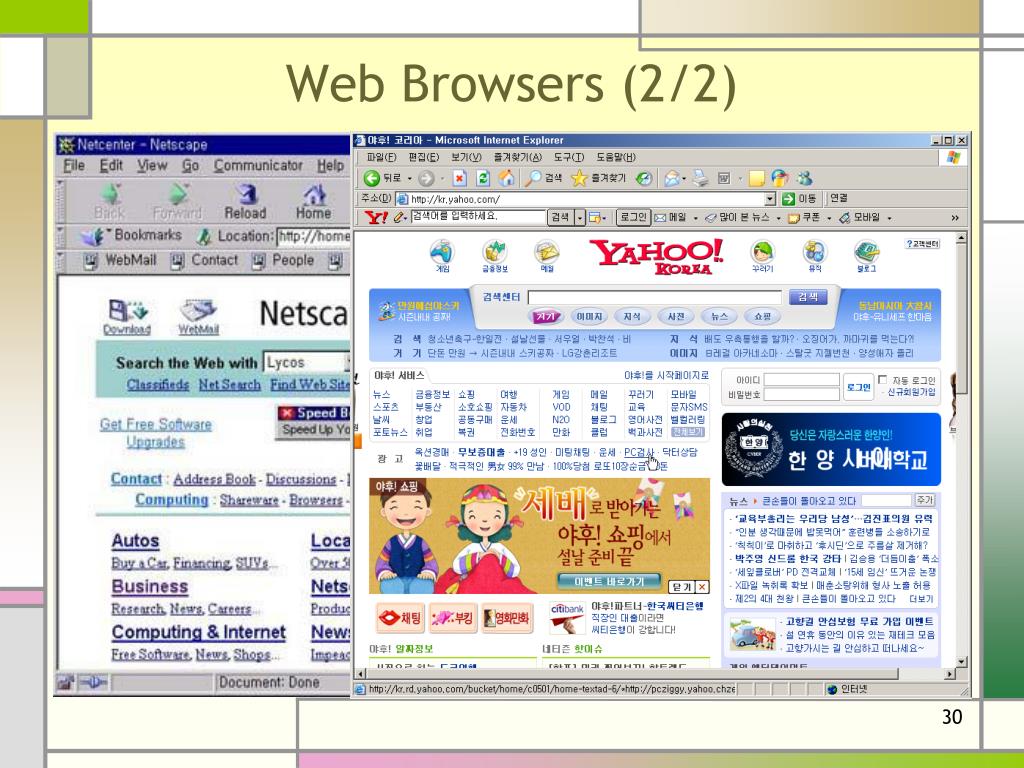Image resolution: width=1024 pixels, height=768 pixels.
Task: Click the 금융정보 finance icon on Yahoo page
Action: [494, 252]
